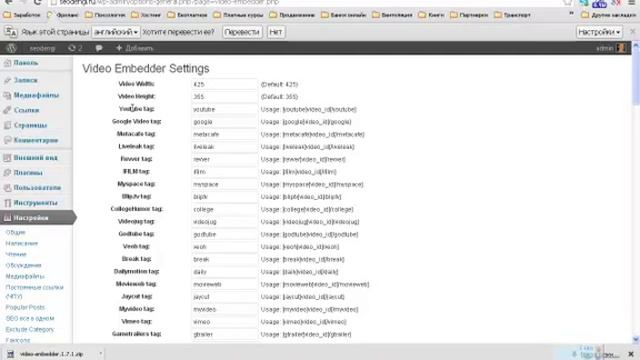Open the Настройки dropdown in the translate bar

tap(599, 32)
